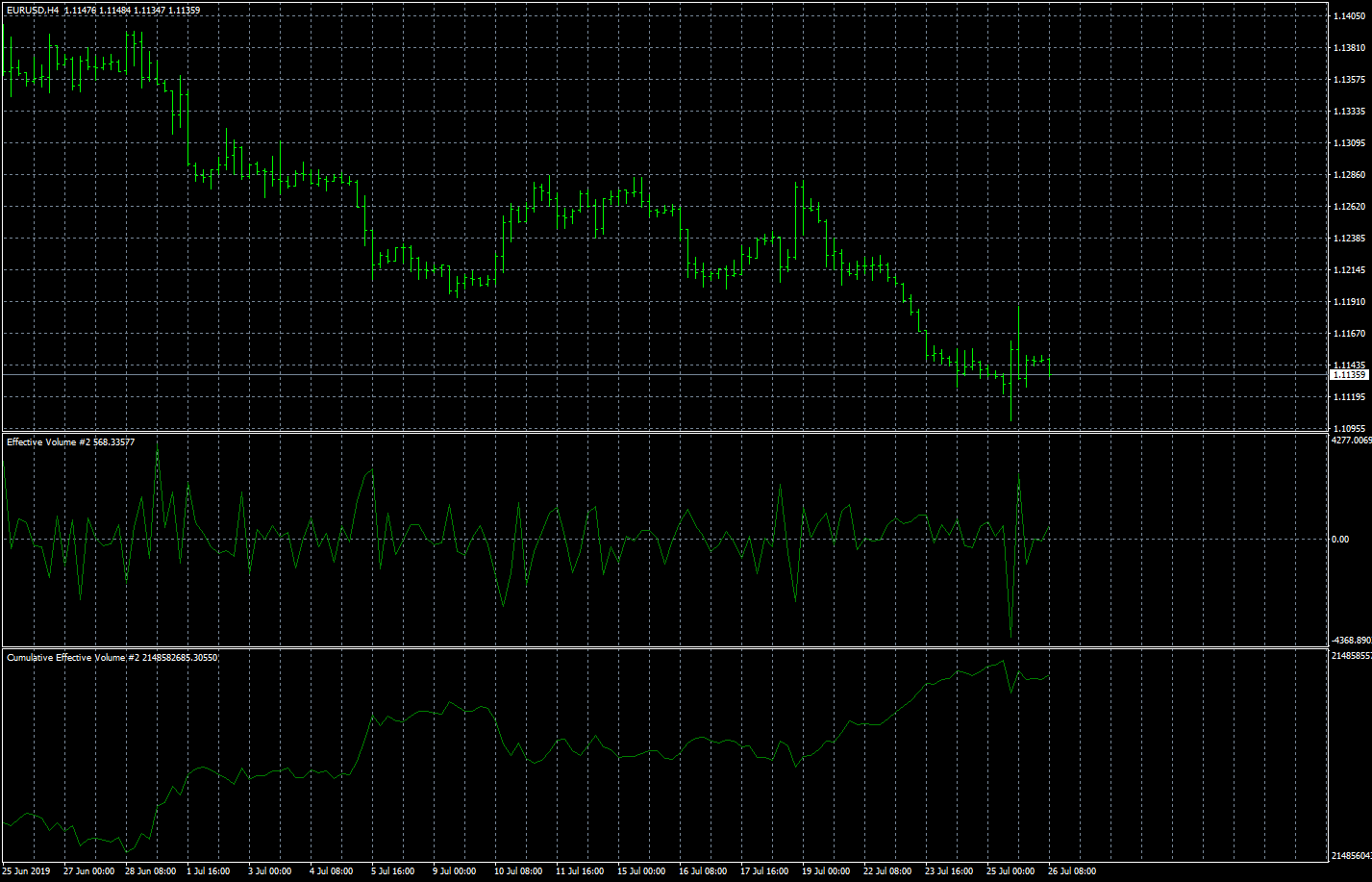
Task: Click the 4 Jul 08:00 time label
Action: coord(331,871)
